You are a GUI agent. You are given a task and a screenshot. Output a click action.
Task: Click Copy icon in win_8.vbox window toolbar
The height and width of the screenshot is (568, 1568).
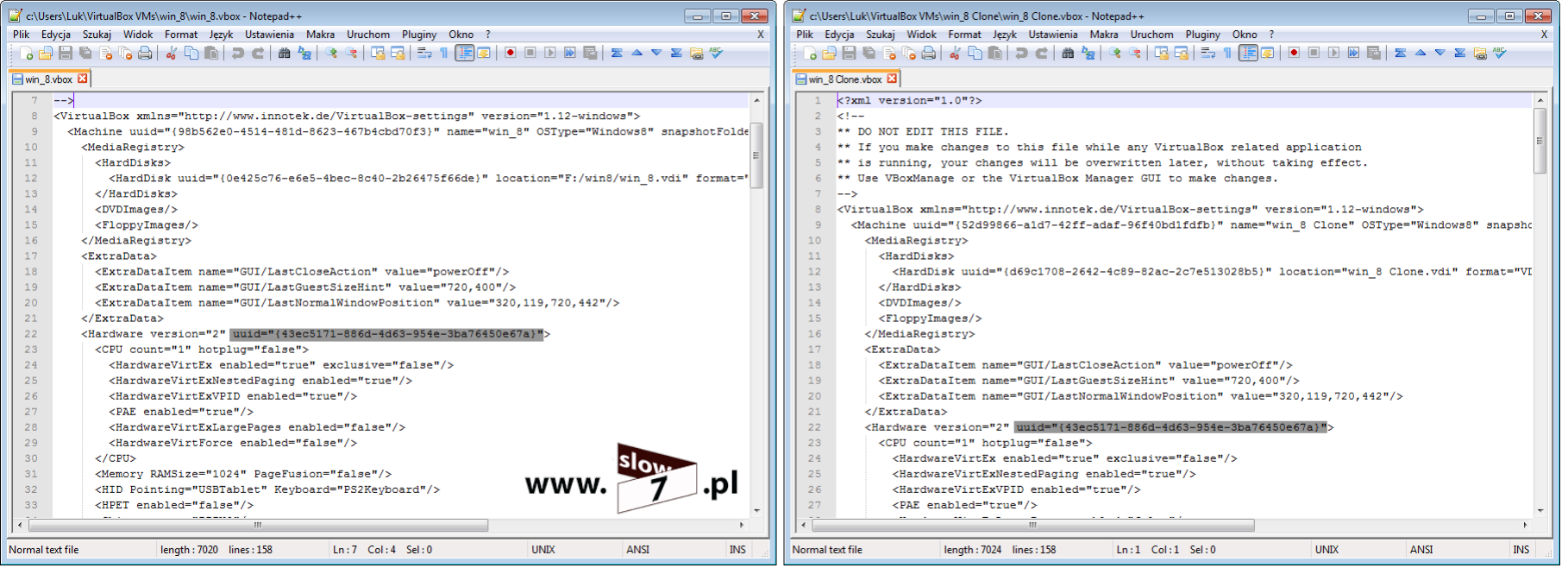(191, 54)
